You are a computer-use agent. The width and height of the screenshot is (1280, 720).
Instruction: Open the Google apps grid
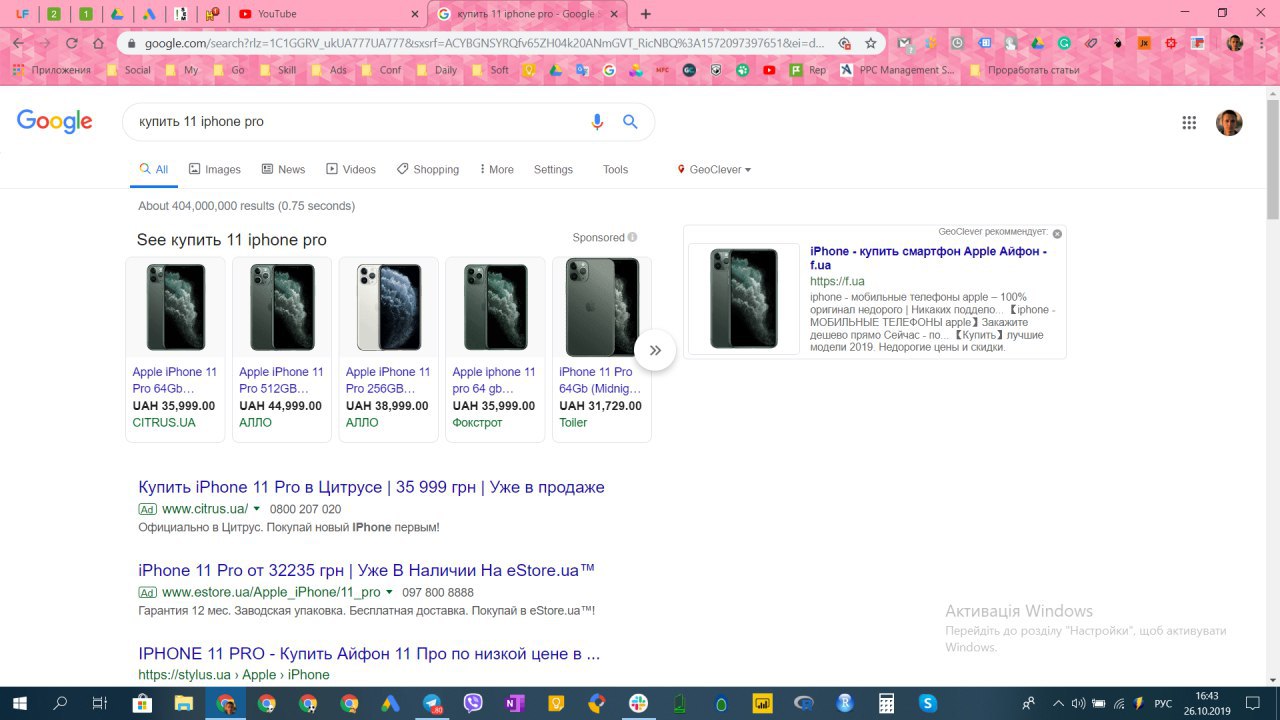point(1189,123)
